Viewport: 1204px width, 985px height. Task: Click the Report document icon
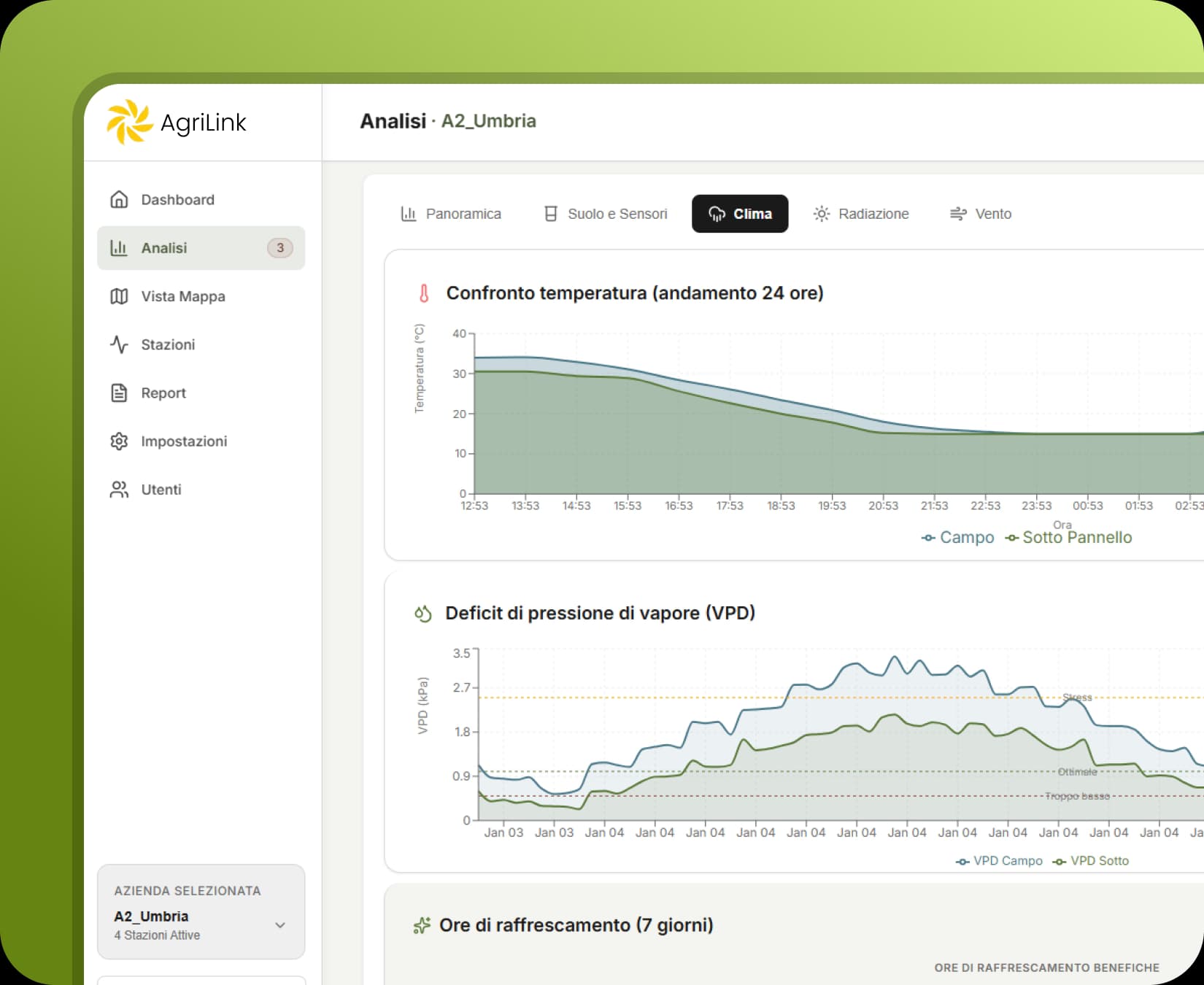coord(119,393)
